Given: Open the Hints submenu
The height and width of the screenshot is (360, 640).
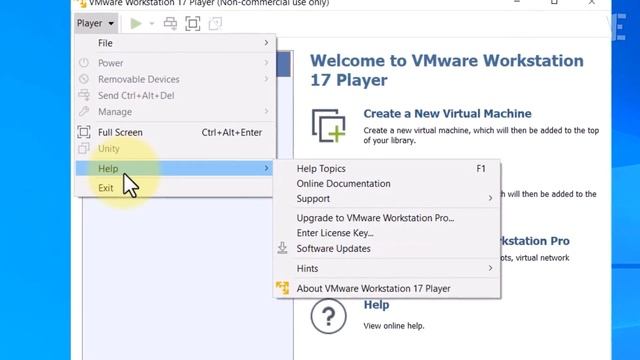Looking at the screenshot, I should tap(387, 269).
